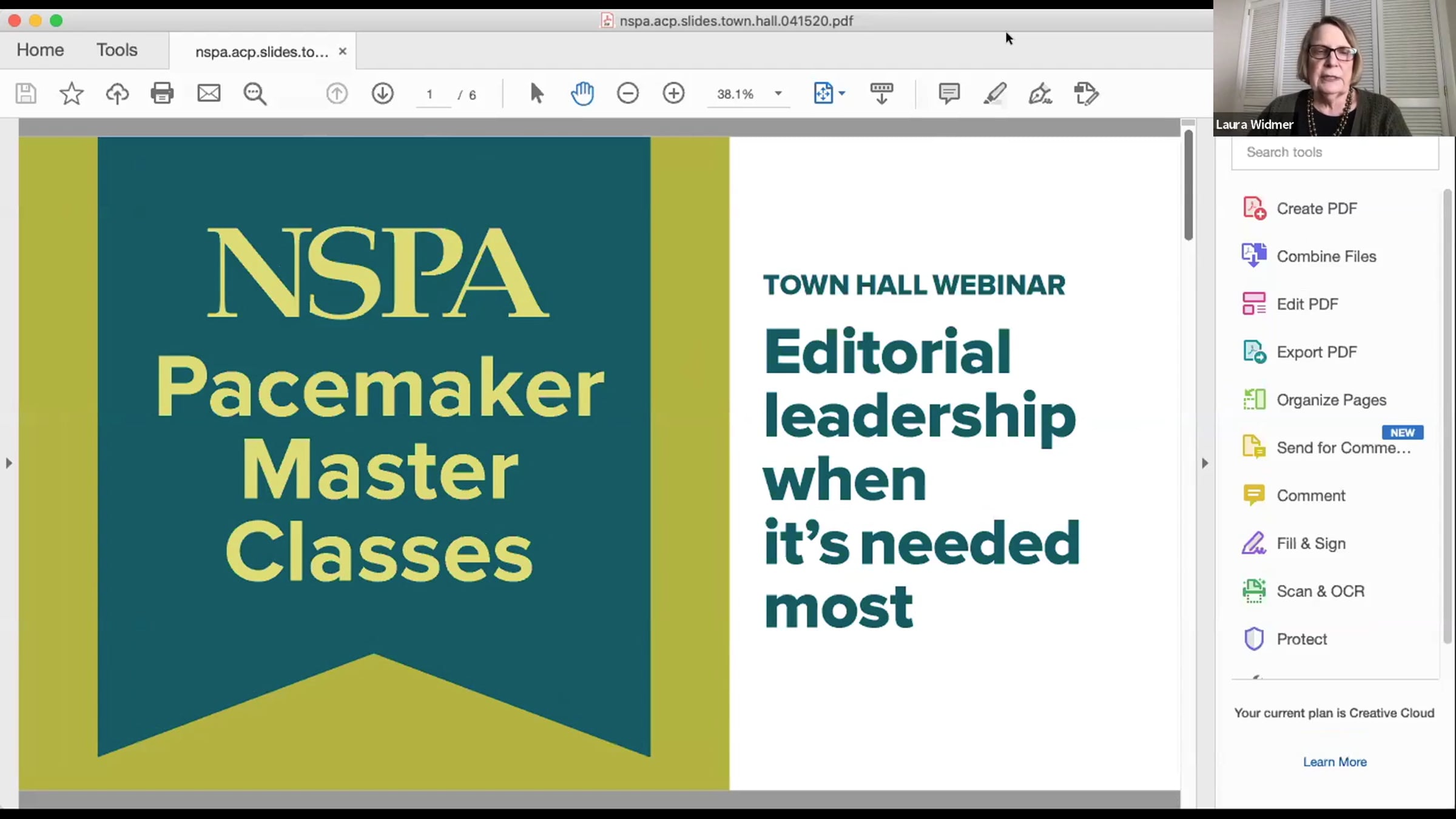Click the Search tools field
The height and width of the screenshot is (819, 1456).
point(1335,152)
